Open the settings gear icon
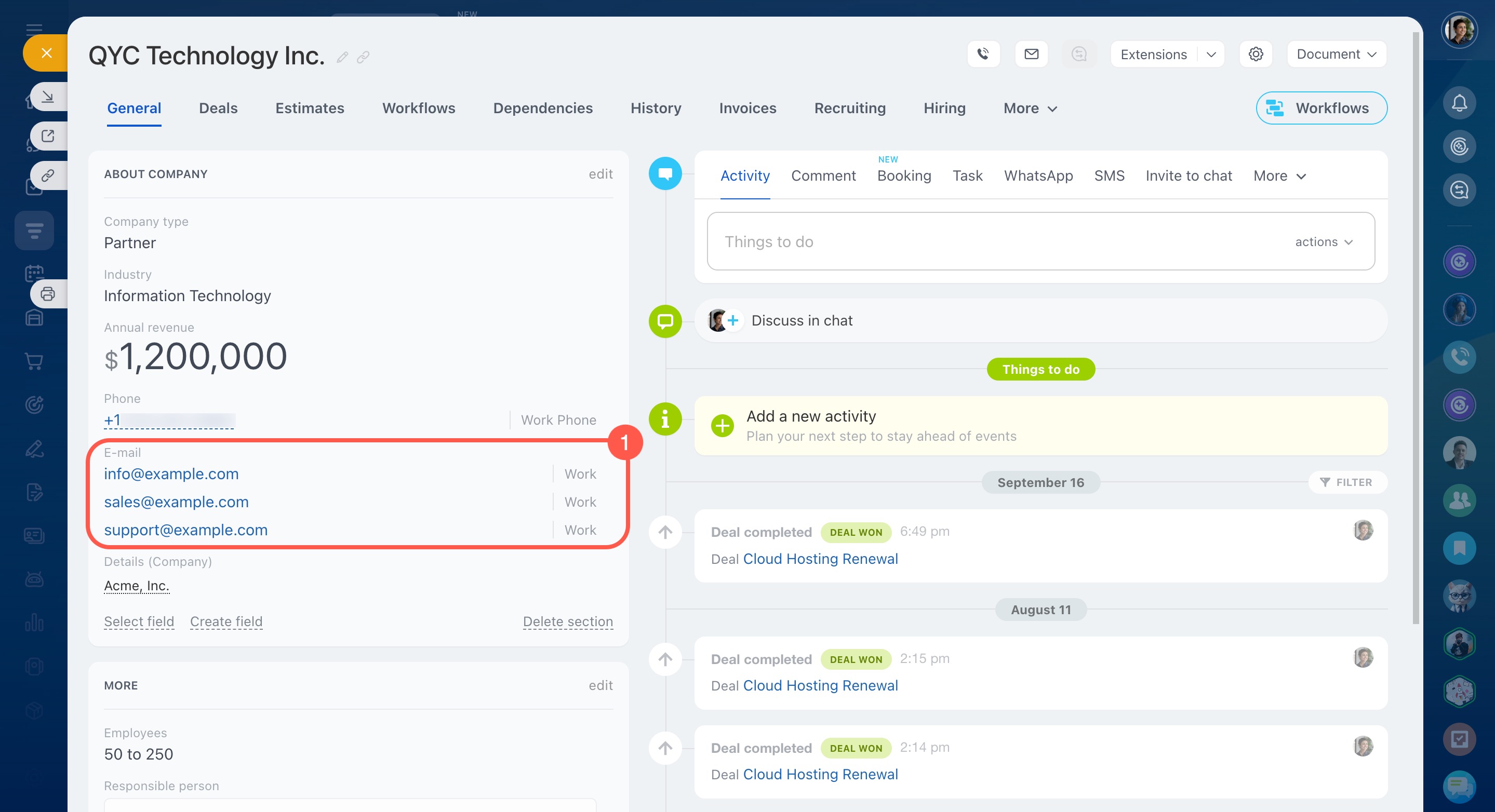Image resolution: width=1495 pixels, height=812 pixels. point(1256,54)
